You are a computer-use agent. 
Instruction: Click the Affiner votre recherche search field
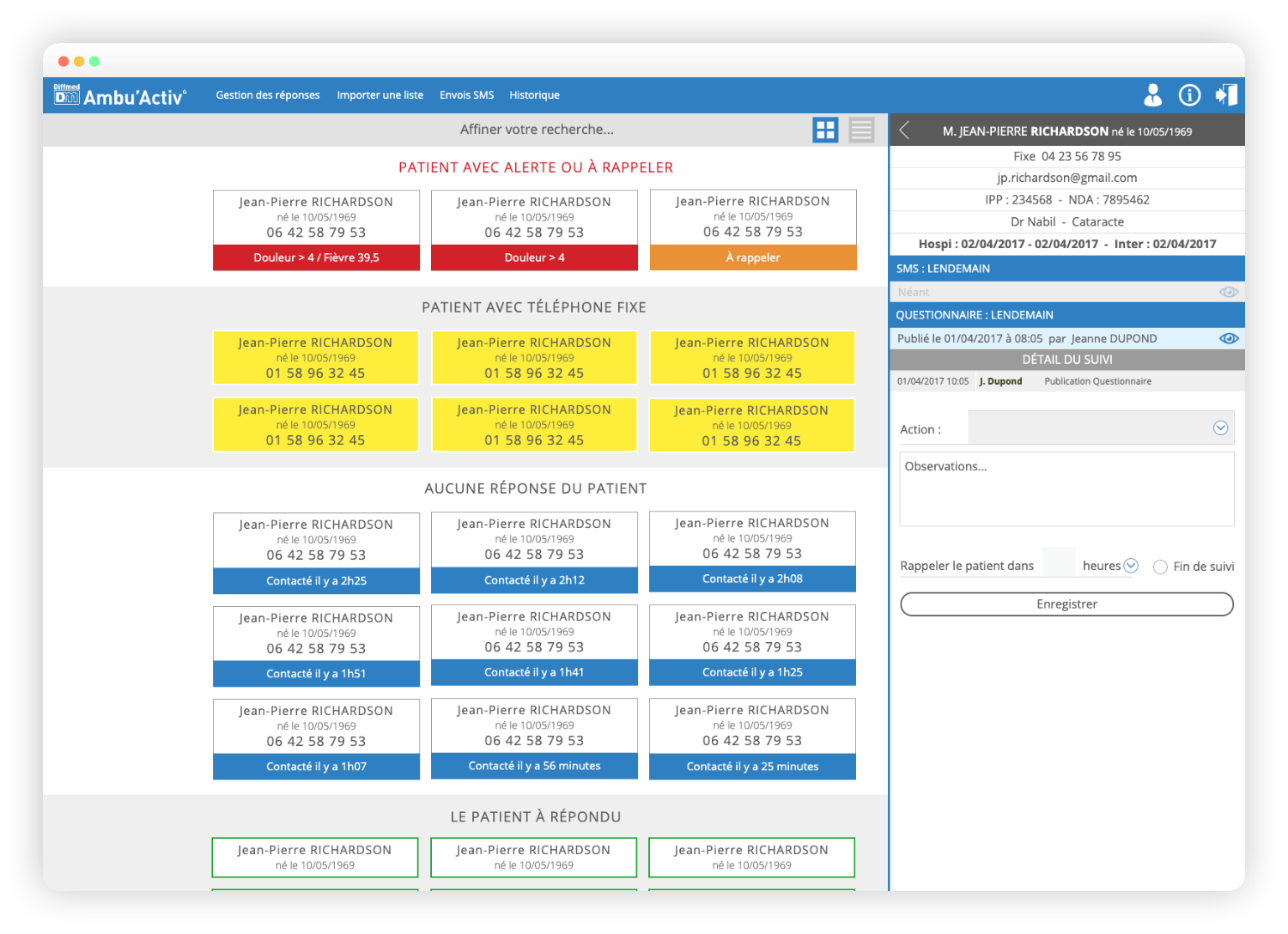(537, 130)
